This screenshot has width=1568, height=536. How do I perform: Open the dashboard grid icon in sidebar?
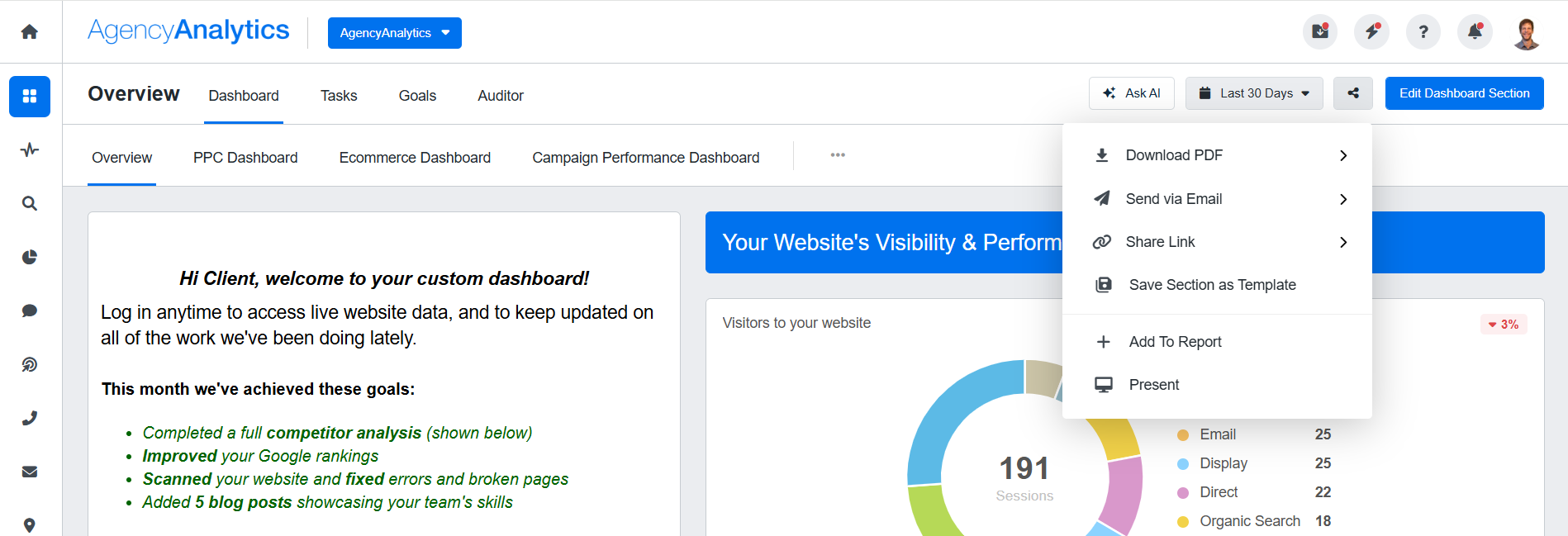pyautogui.click(x=30, y=97)
